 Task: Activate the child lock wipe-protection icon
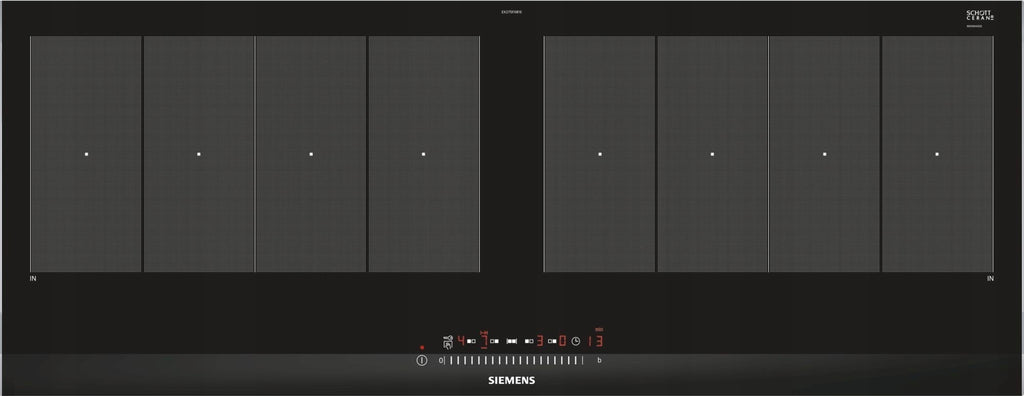[448, 342]
